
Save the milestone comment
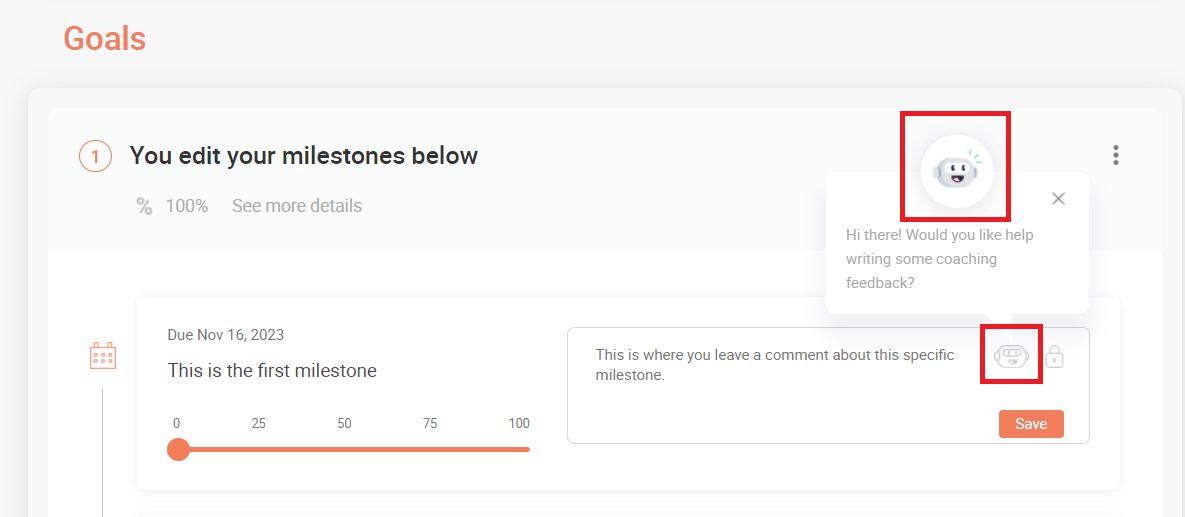click(1030, 424)
